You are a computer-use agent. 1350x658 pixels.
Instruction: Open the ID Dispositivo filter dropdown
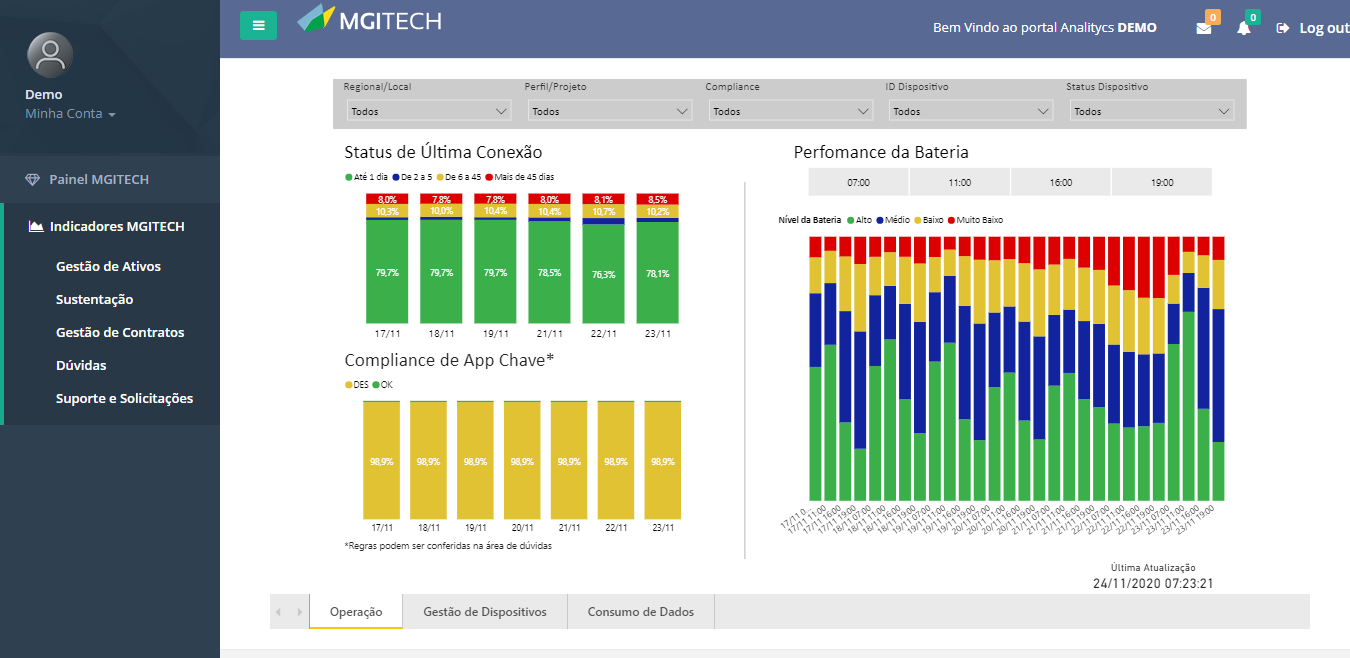click(971, 111)
